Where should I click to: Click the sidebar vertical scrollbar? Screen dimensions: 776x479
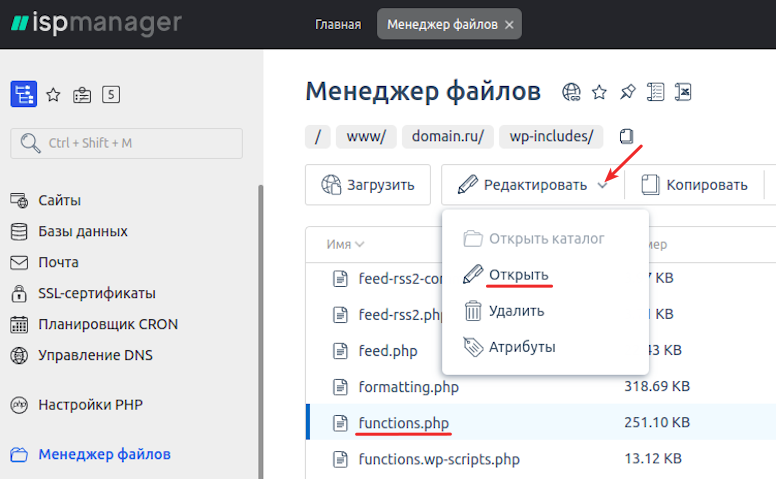click(261, 332)
